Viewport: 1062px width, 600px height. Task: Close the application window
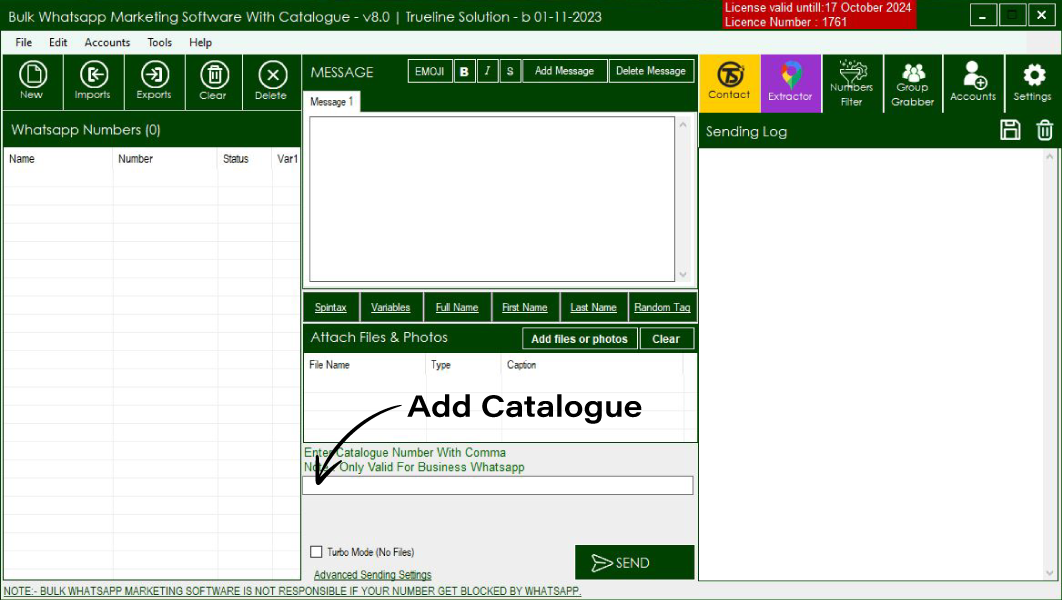click(x=1042, y=16)
